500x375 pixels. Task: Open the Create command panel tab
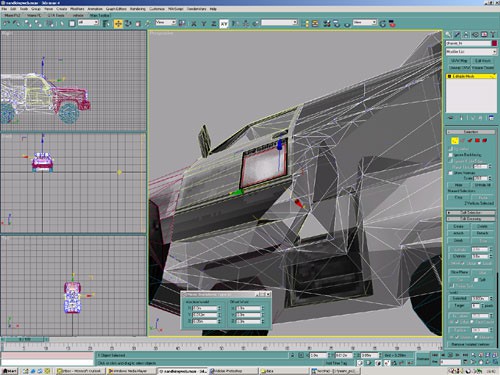[x=448, y=34]
